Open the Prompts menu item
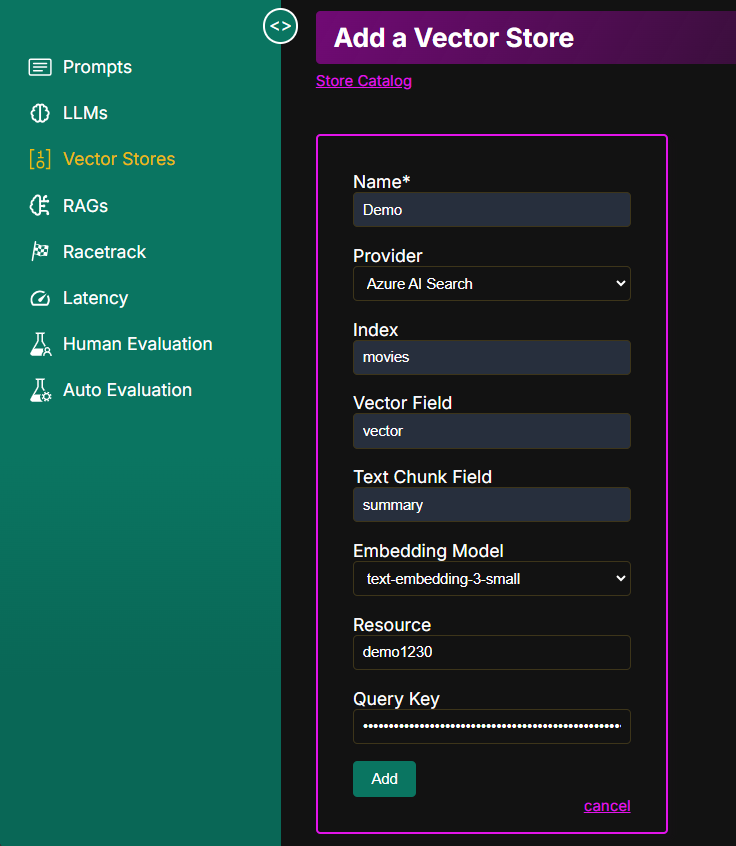The width and height of the screenshot is (736, 846). click(97, 67)
